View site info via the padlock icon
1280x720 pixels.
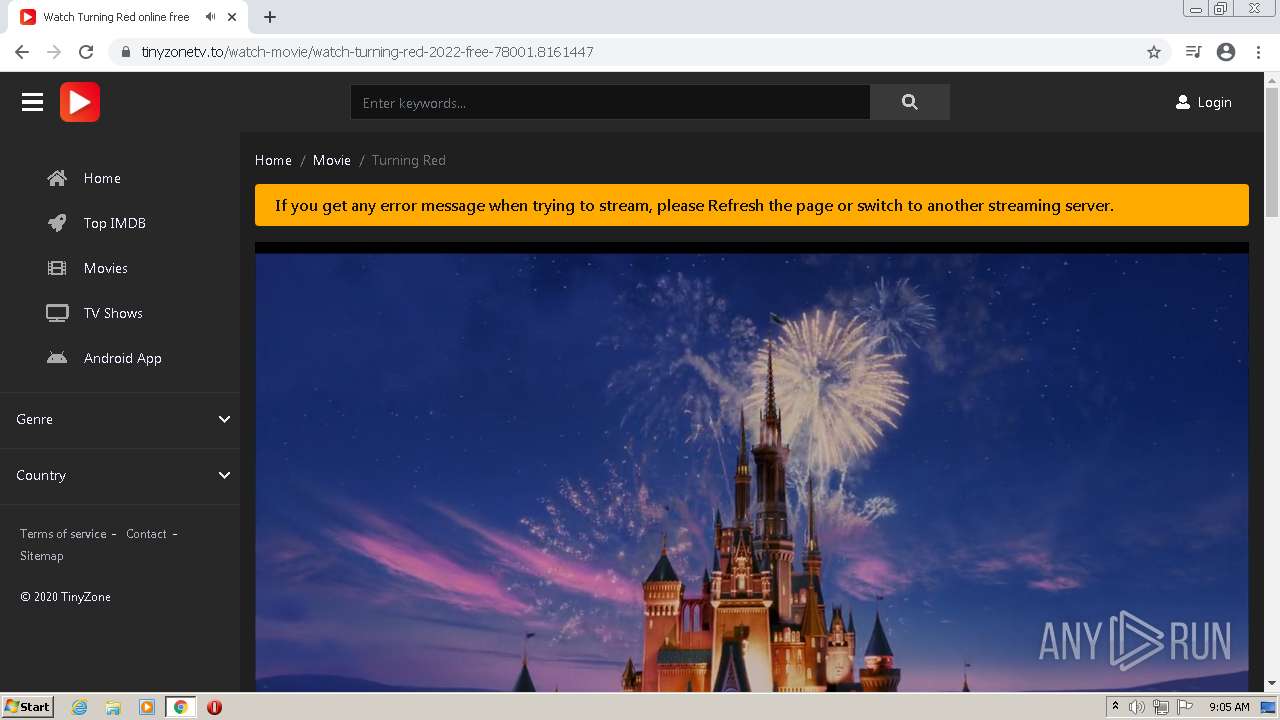125,52
